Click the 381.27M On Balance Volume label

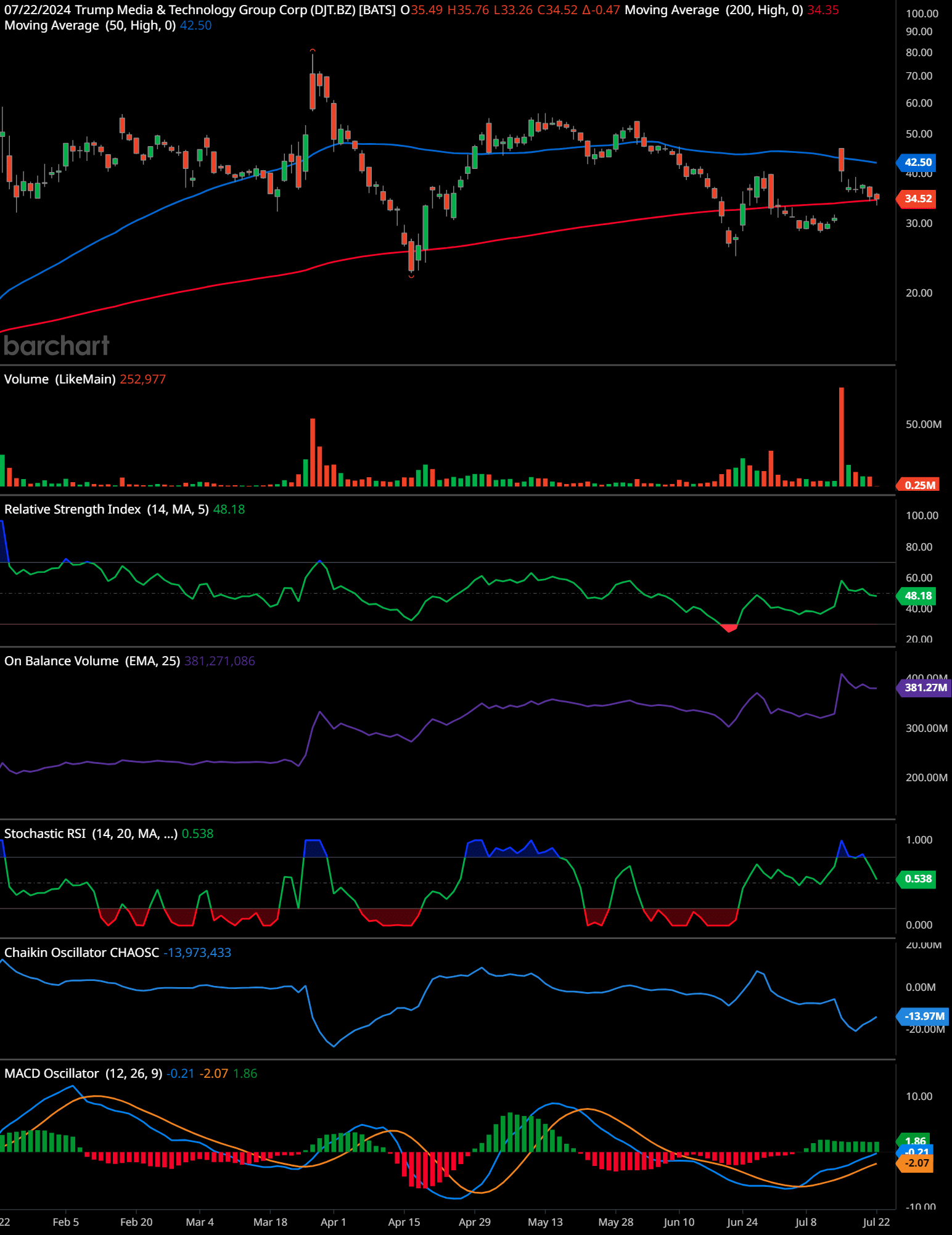click(x=924, y=687)
